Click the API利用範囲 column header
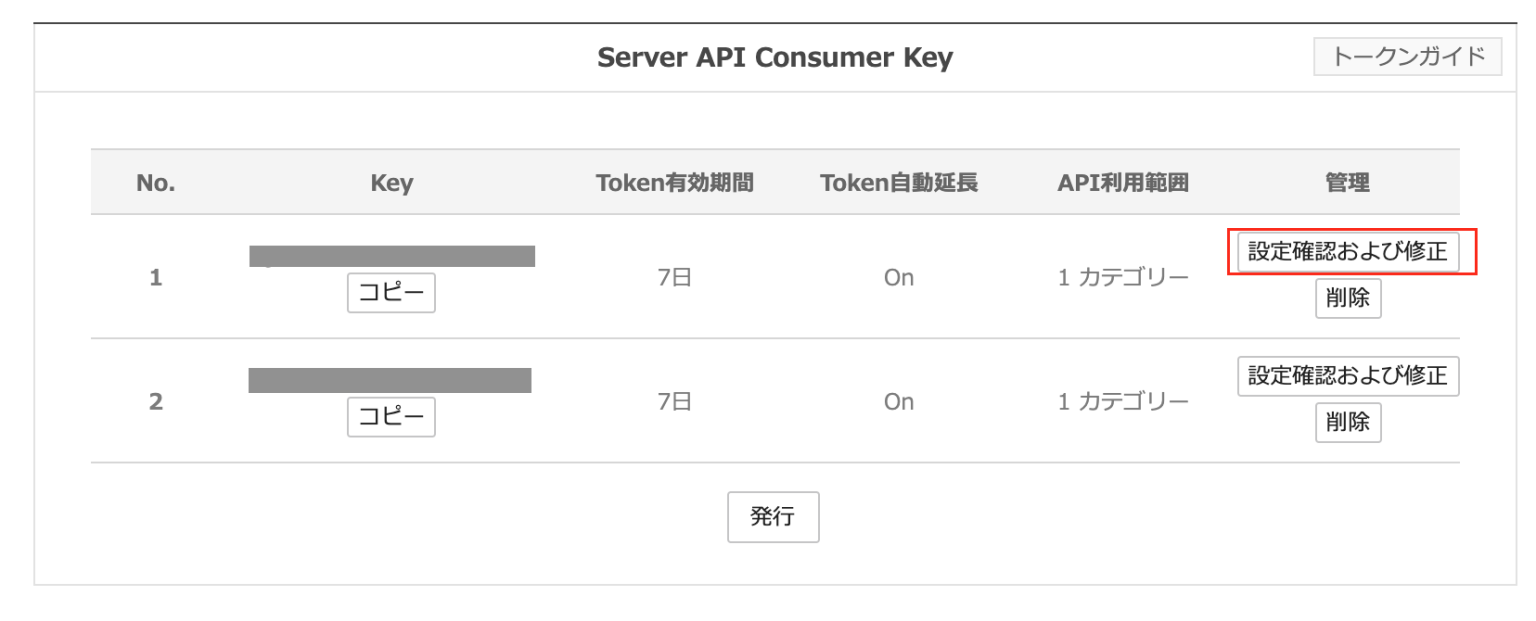 click(x=1123, y=183)
